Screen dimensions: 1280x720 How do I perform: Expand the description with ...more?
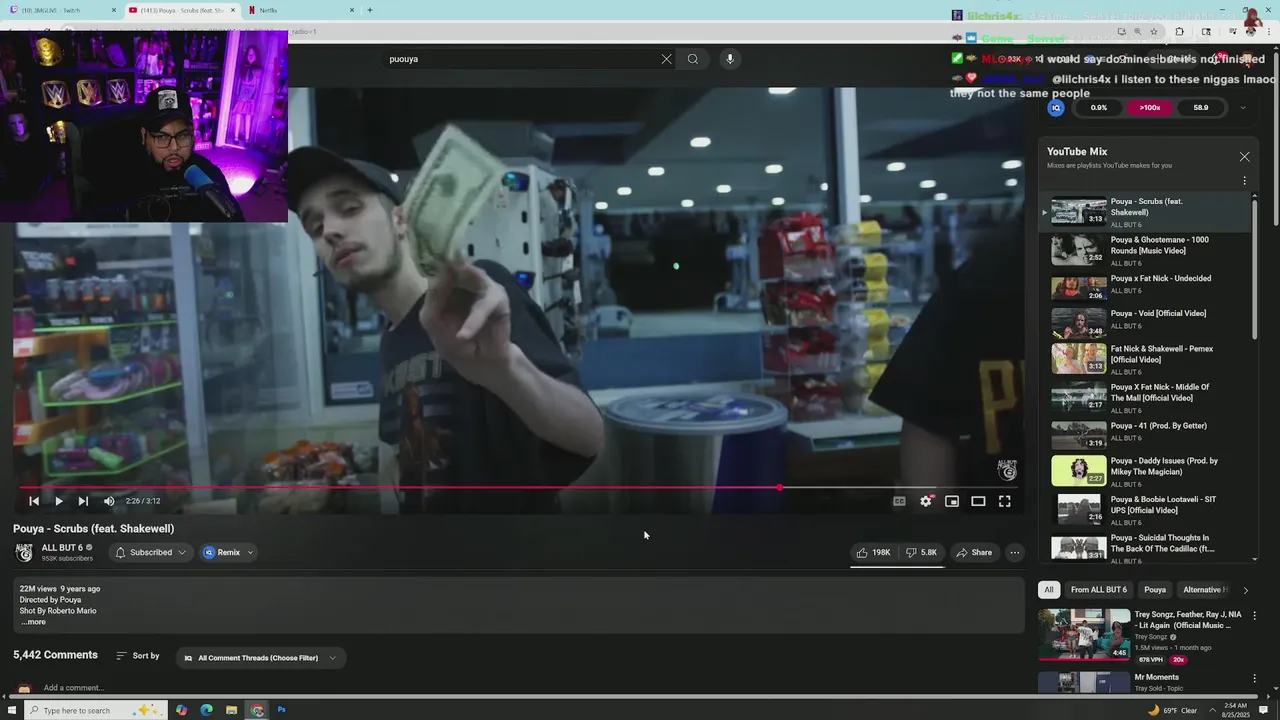33,622
